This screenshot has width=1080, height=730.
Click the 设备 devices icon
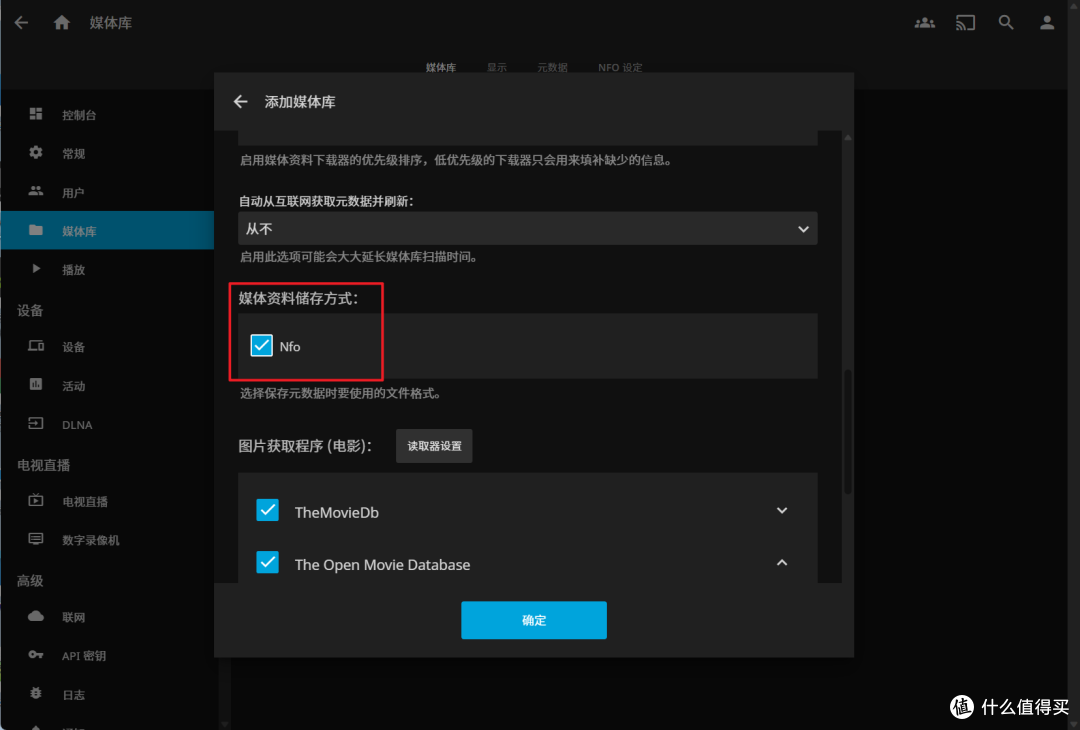(x=36, y=346)
